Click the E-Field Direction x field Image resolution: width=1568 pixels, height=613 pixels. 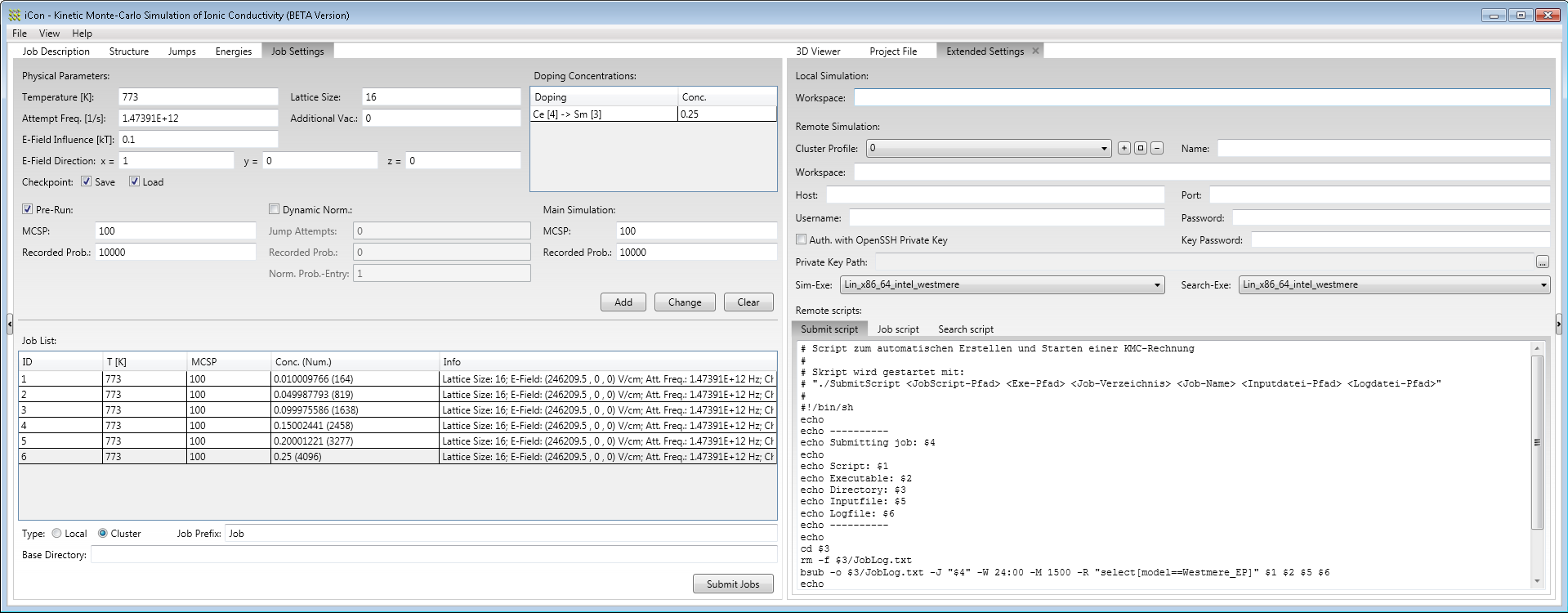(x=176, y=160)
